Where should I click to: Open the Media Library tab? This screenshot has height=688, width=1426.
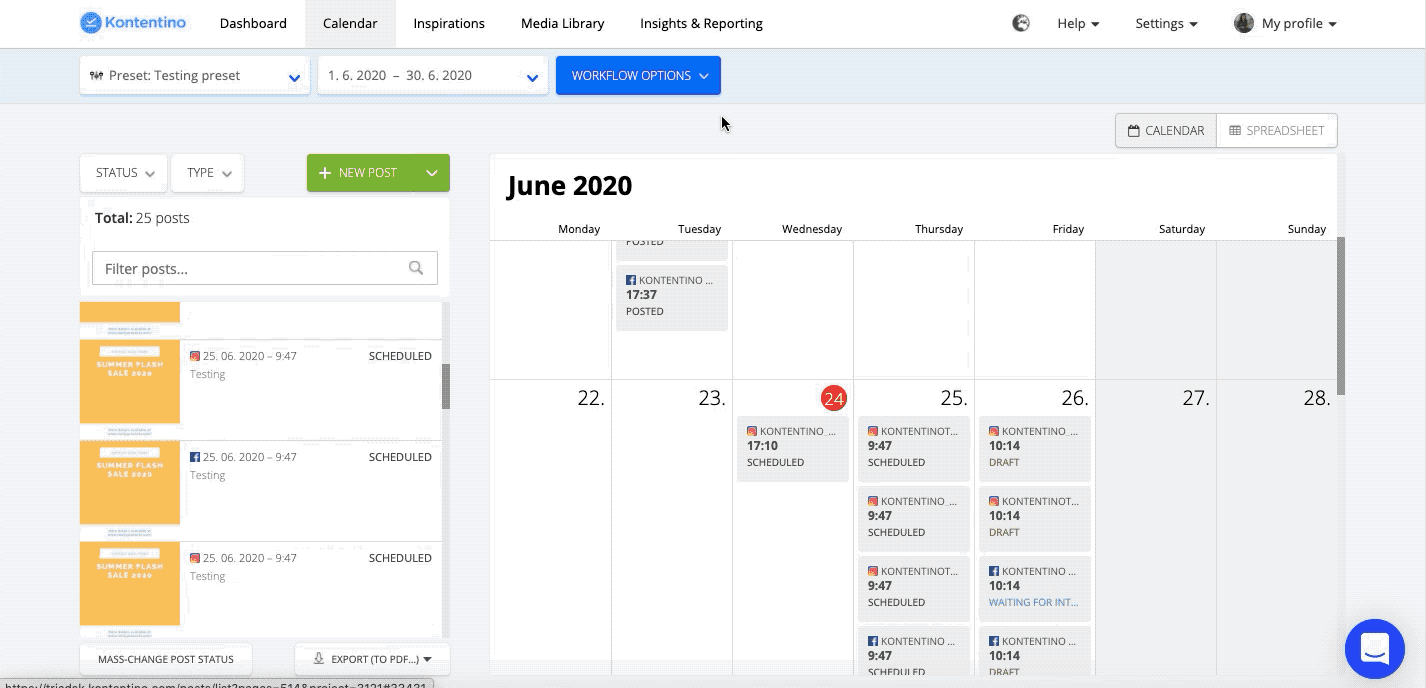(x=562, y=23)
